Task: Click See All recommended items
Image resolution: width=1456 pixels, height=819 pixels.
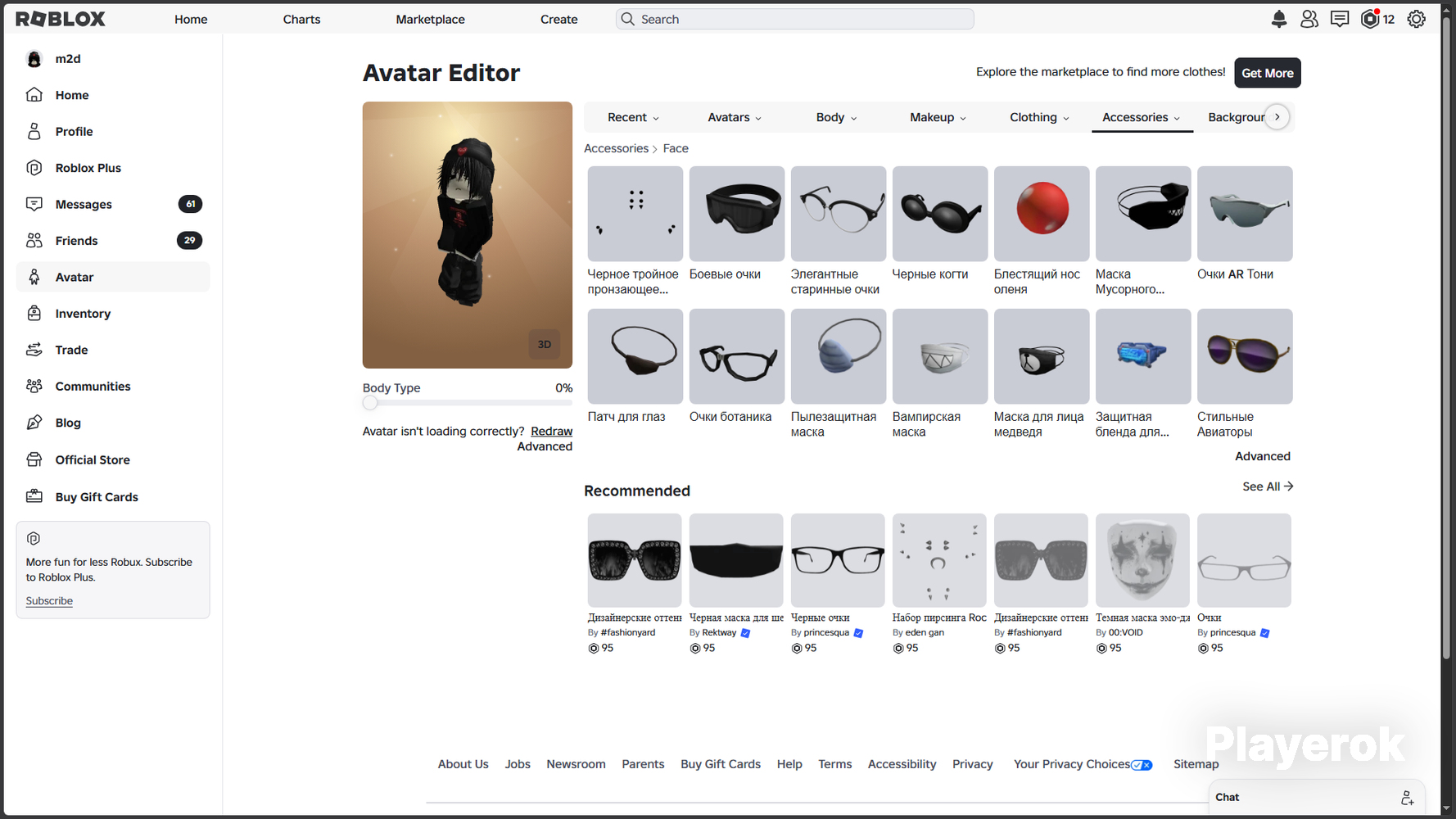Action: point(1268,486)
